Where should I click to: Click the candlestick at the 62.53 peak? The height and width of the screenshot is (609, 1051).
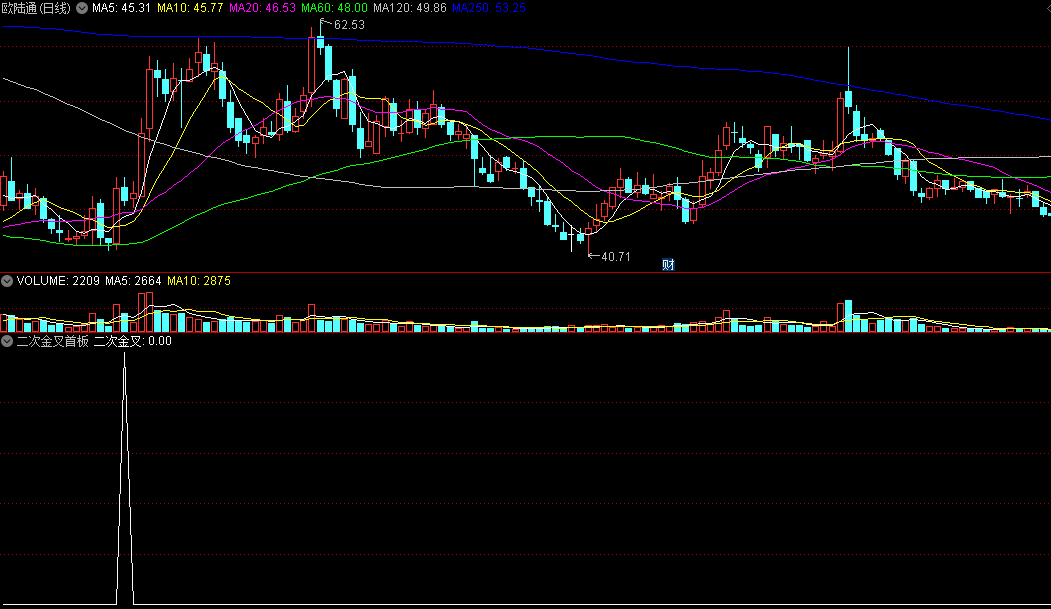click(320, 42)
